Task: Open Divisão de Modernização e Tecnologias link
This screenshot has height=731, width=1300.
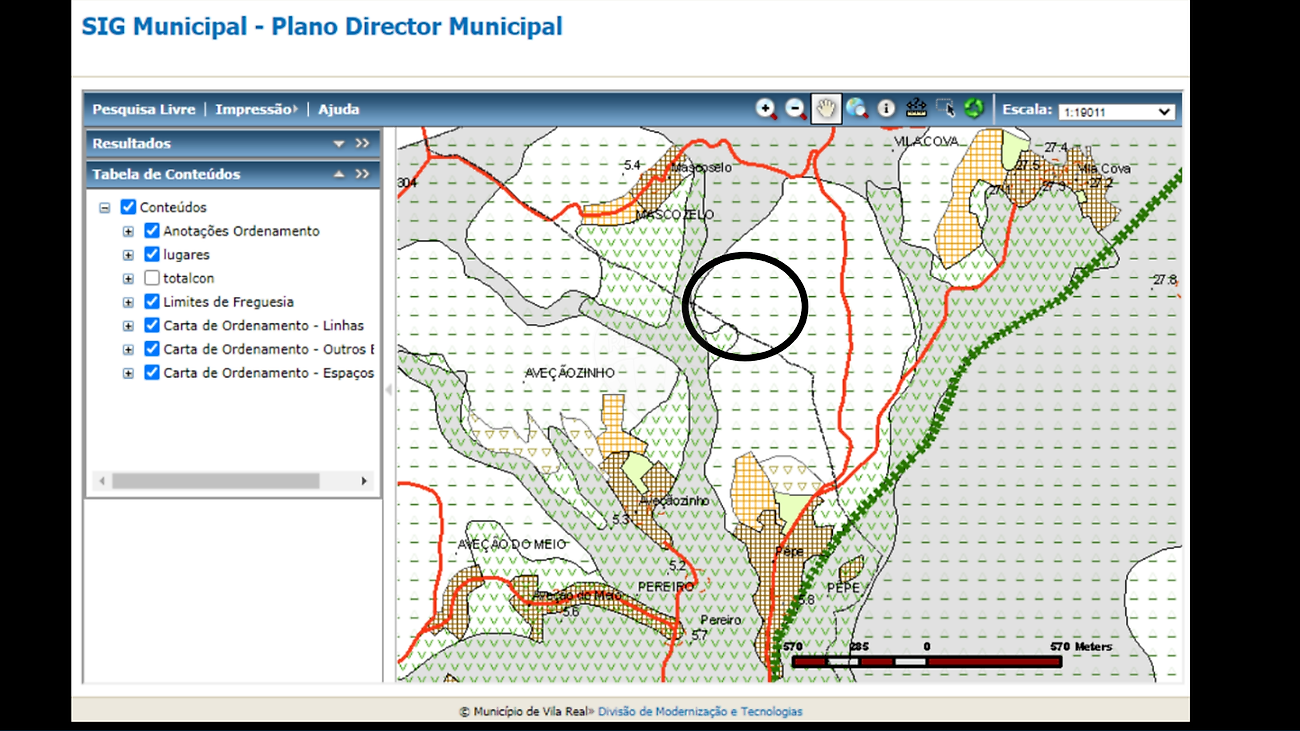Action: [700, 712]
